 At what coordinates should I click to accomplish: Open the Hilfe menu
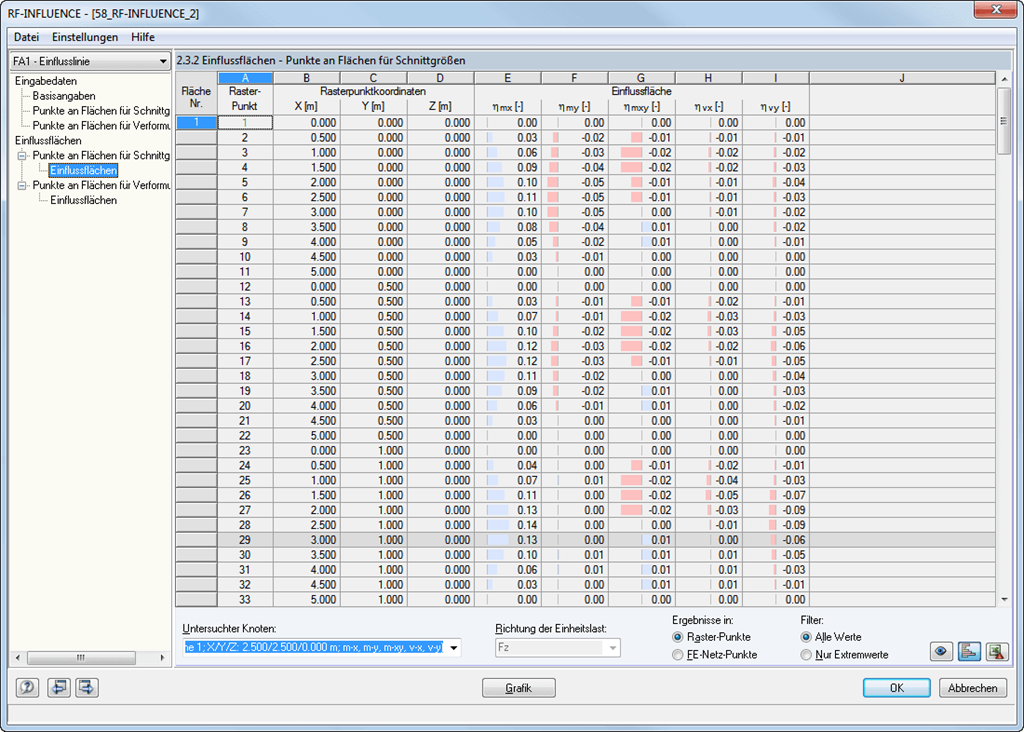[x=142, y=37]
